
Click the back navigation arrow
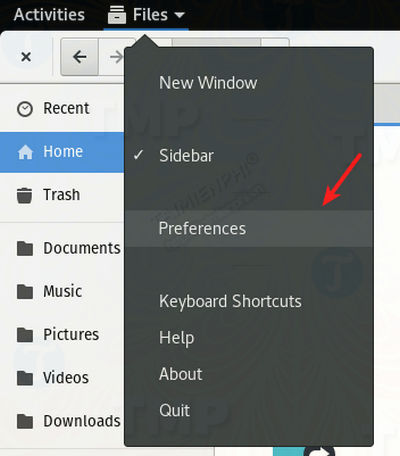(80, 57)
